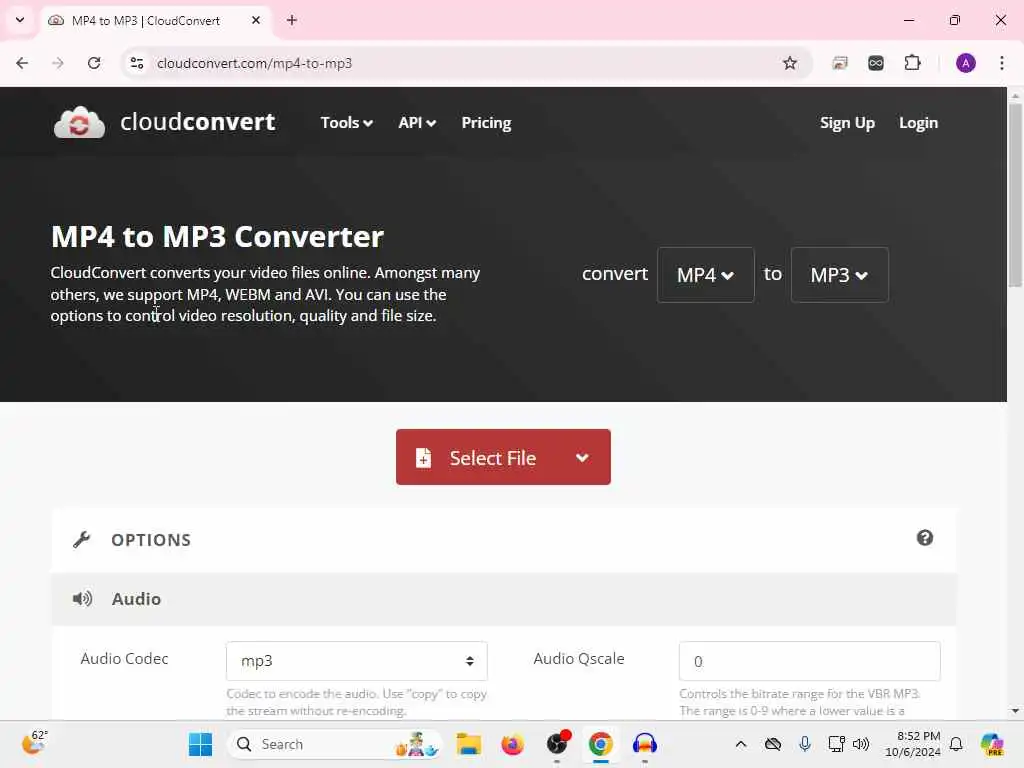Click the CloudConvert cloud logo icon
This screenshot has width=1024, height=768.
tap(79, 122)
